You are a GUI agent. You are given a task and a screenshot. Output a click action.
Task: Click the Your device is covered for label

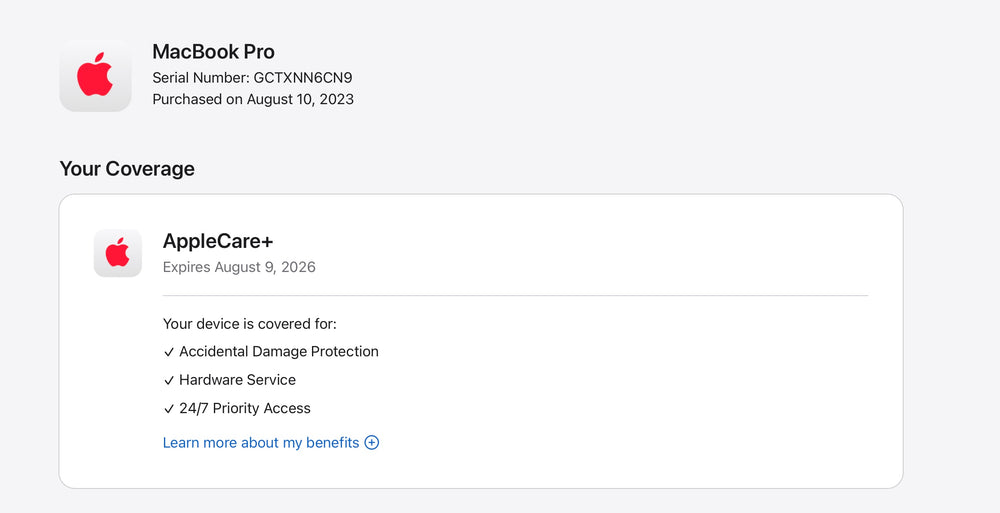point(250,324)
